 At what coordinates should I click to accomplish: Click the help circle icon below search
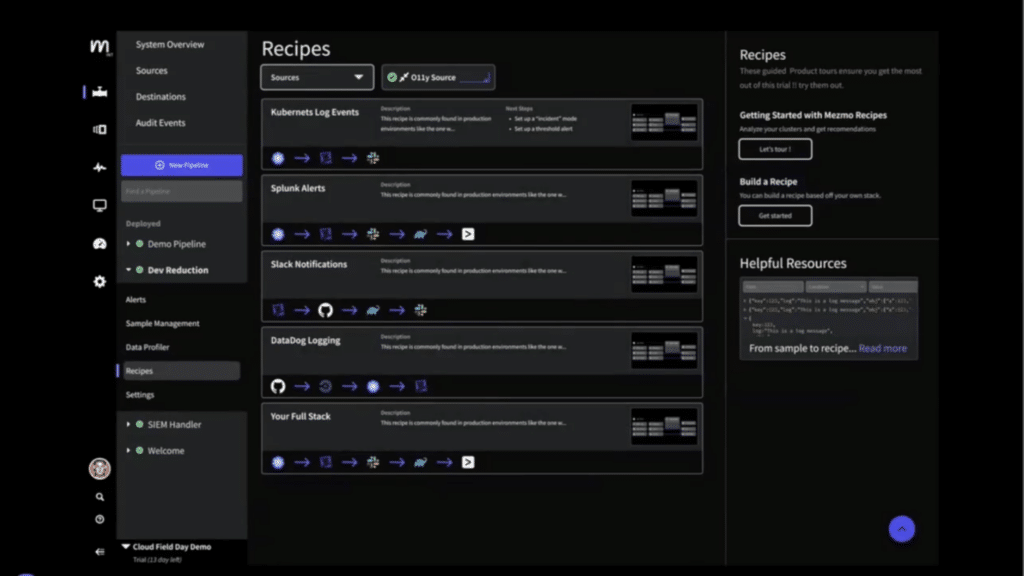(x=99, y=520)
